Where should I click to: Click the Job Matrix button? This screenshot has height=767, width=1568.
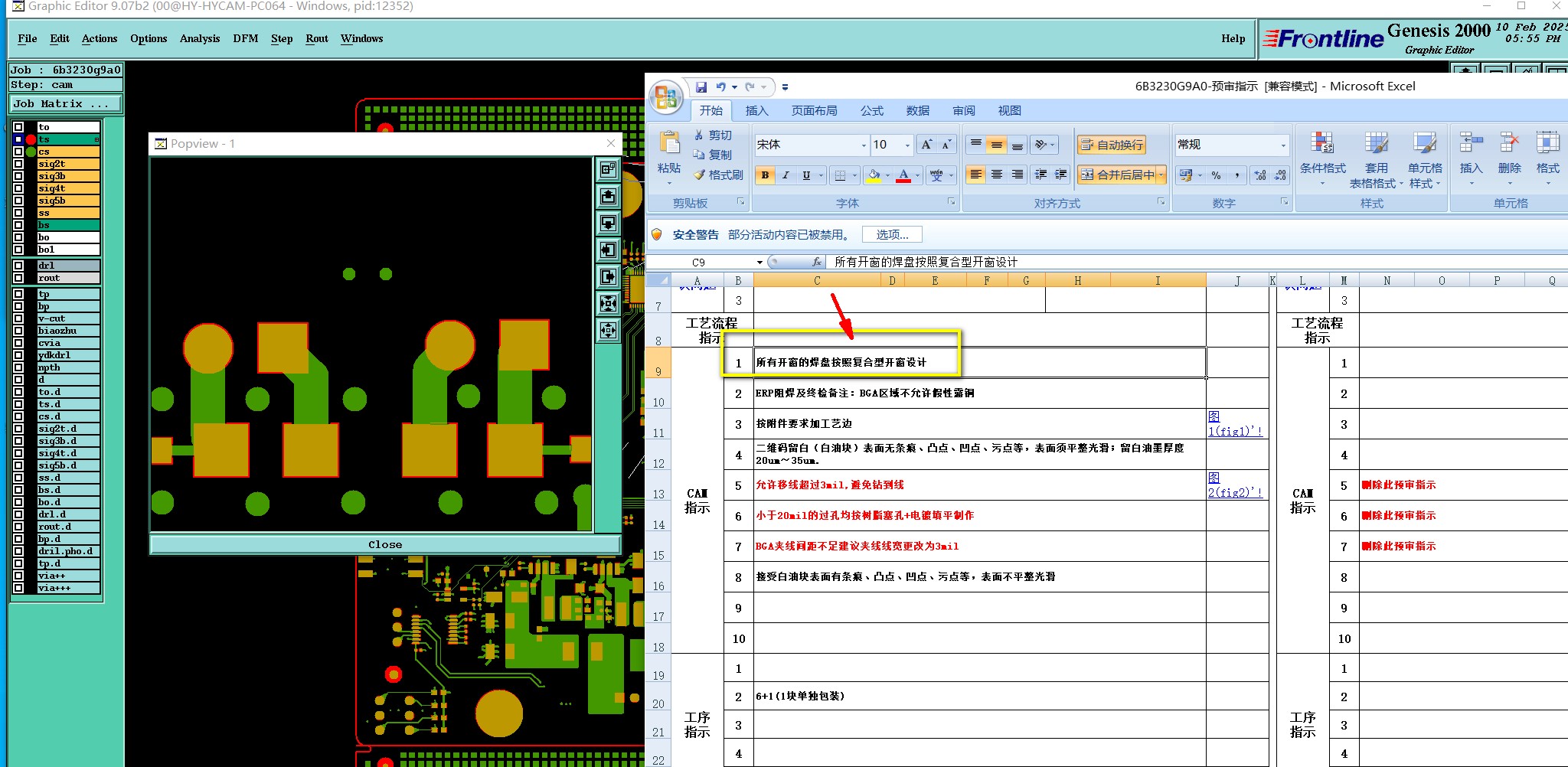coord(65,104)
